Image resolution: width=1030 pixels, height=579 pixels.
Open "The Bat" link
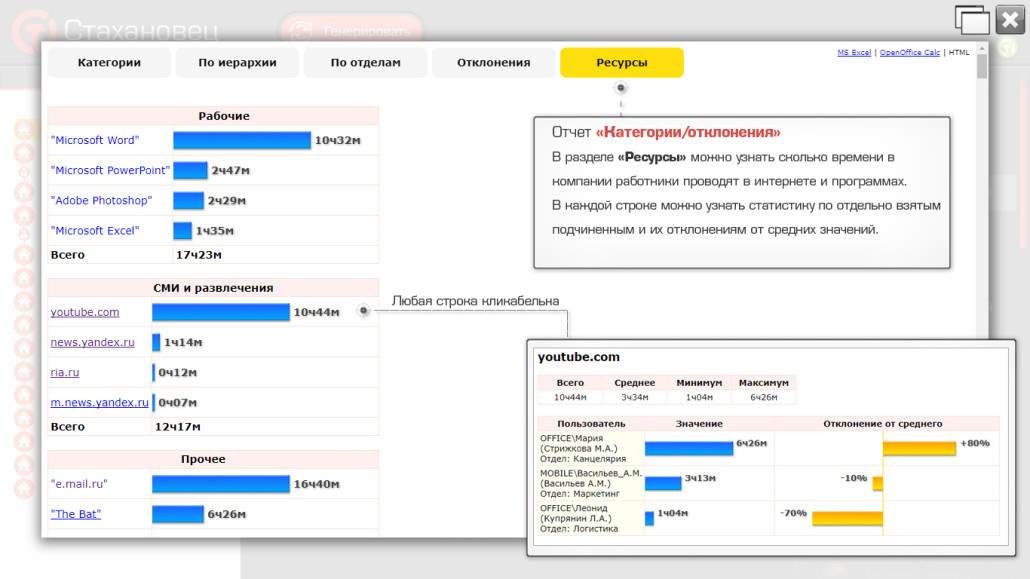[76, 514]
